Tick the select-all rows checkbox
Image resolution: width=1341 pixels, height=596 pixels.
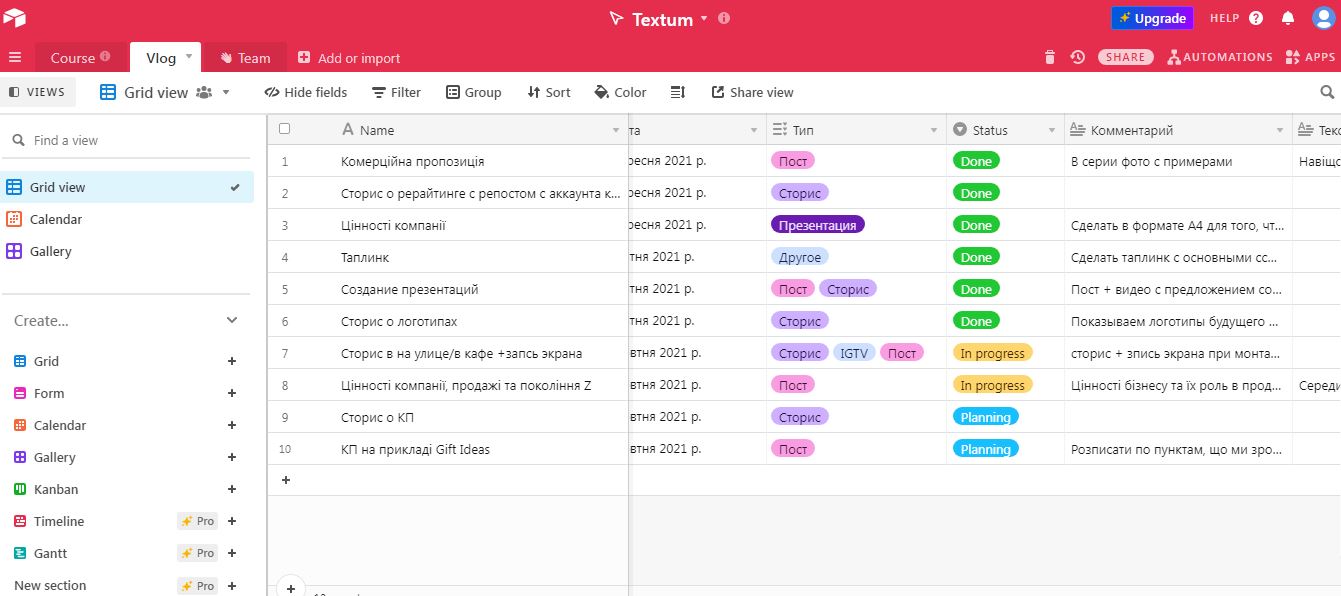285,129
